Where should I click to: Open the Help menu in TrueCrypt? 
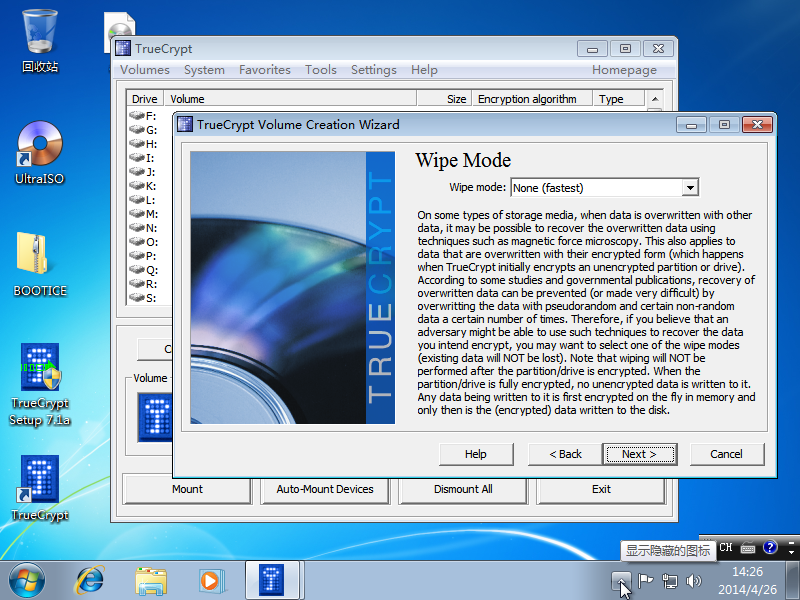coord(424,70)
